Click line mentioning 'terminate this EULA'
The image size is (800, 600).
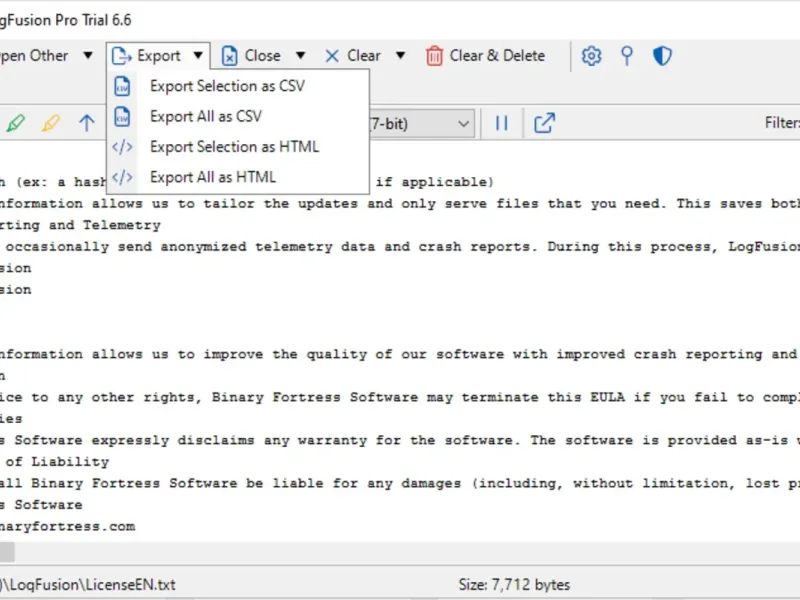click(x=400, y=397)
